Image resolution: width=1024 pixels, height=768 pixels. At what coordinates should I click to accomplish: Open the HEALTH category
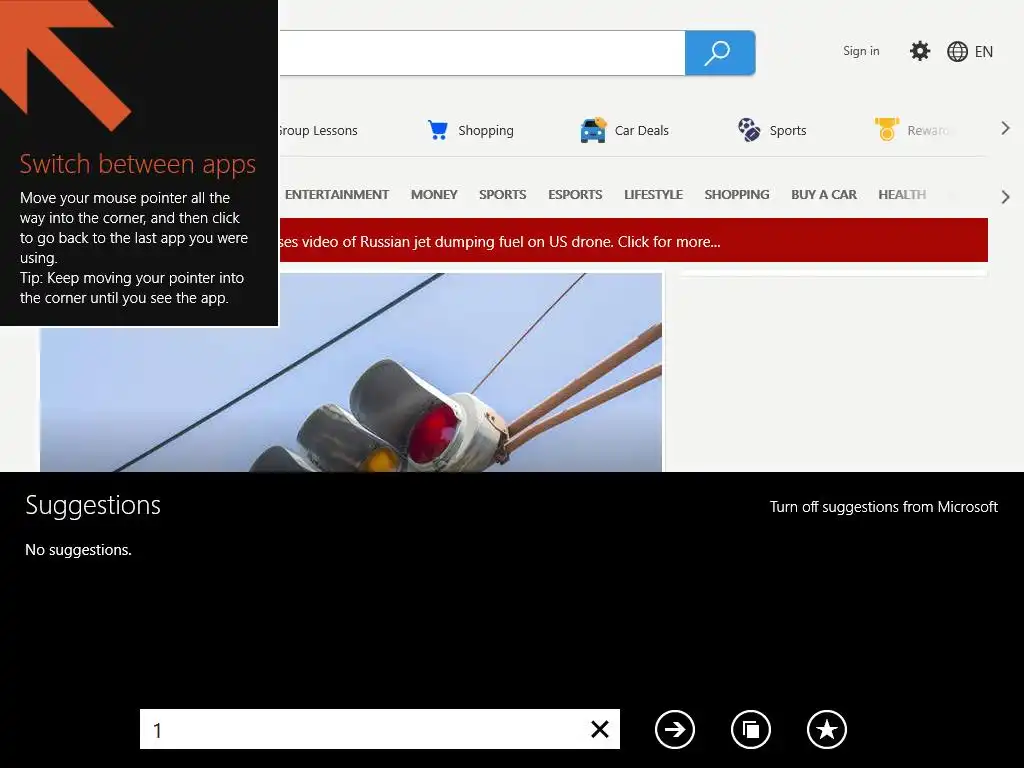pos(902,195)
